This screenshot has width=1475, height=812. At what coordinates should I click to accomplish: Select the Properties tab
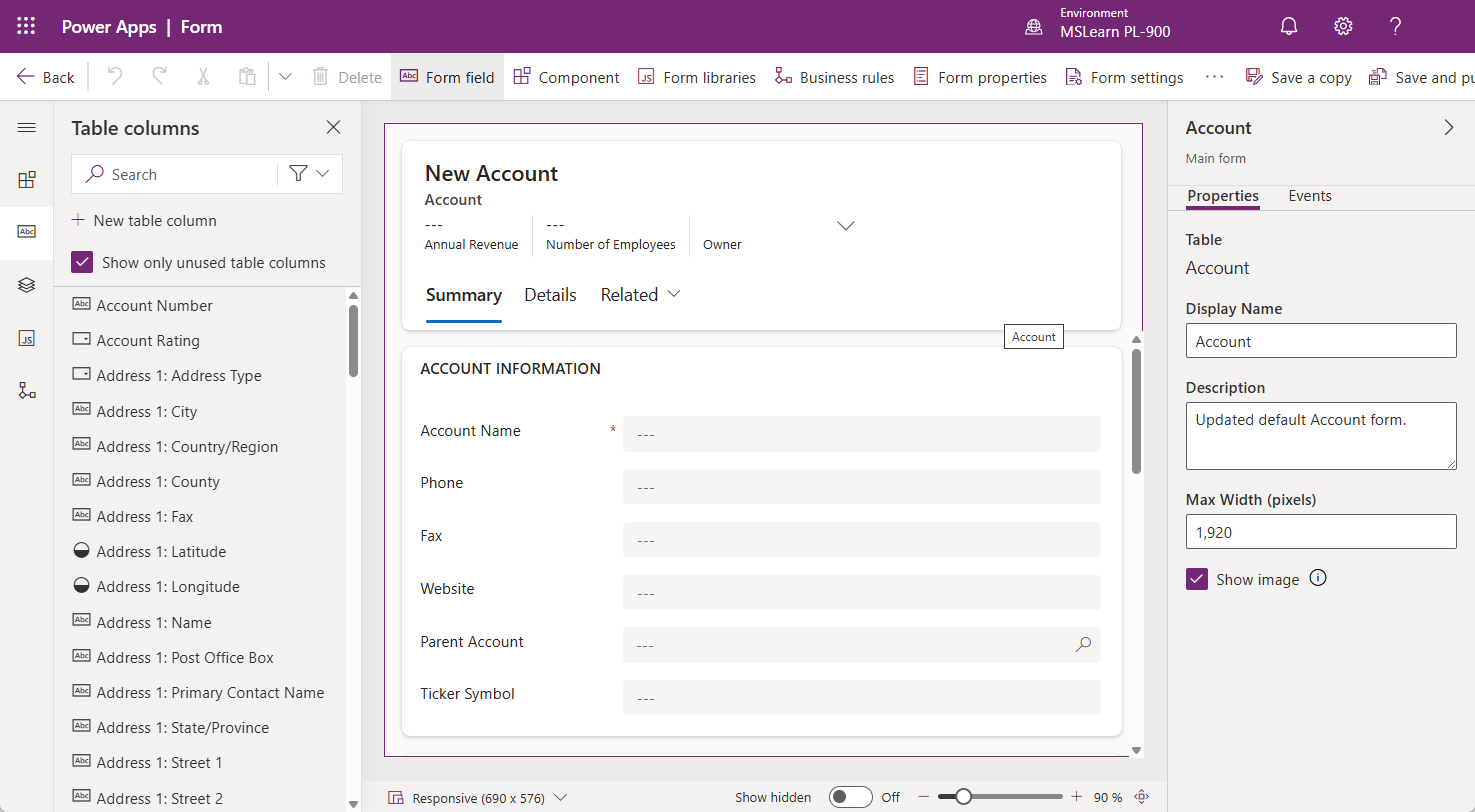pos(1223,196)
